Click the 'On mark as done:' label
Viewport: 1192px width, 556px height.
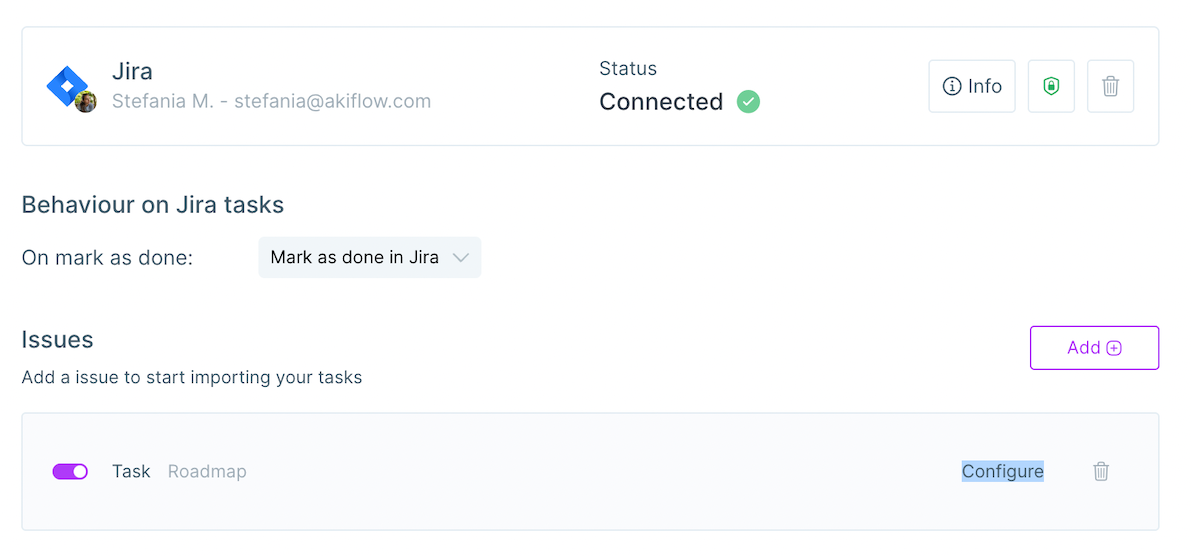[x=107, y=258]
